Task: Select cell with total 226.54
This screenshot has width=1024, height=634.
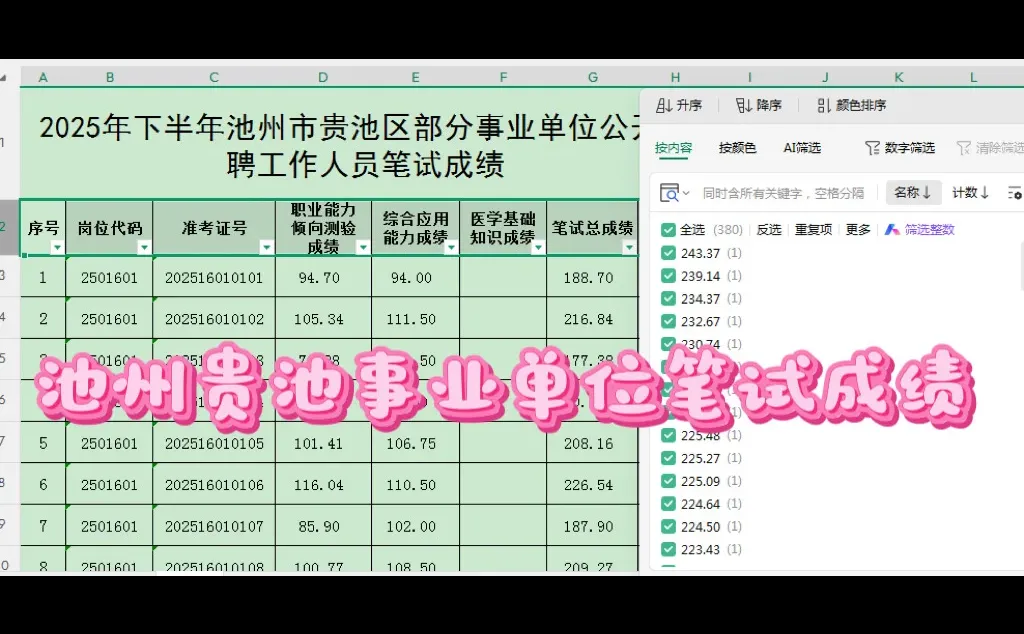Action: click(592, 484)
